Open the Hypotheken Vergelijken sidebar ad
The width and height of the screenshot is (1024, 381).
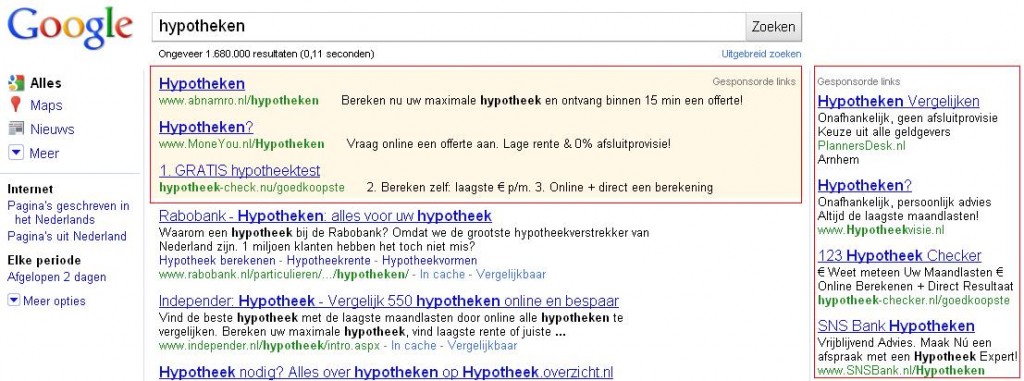point(899,101)
